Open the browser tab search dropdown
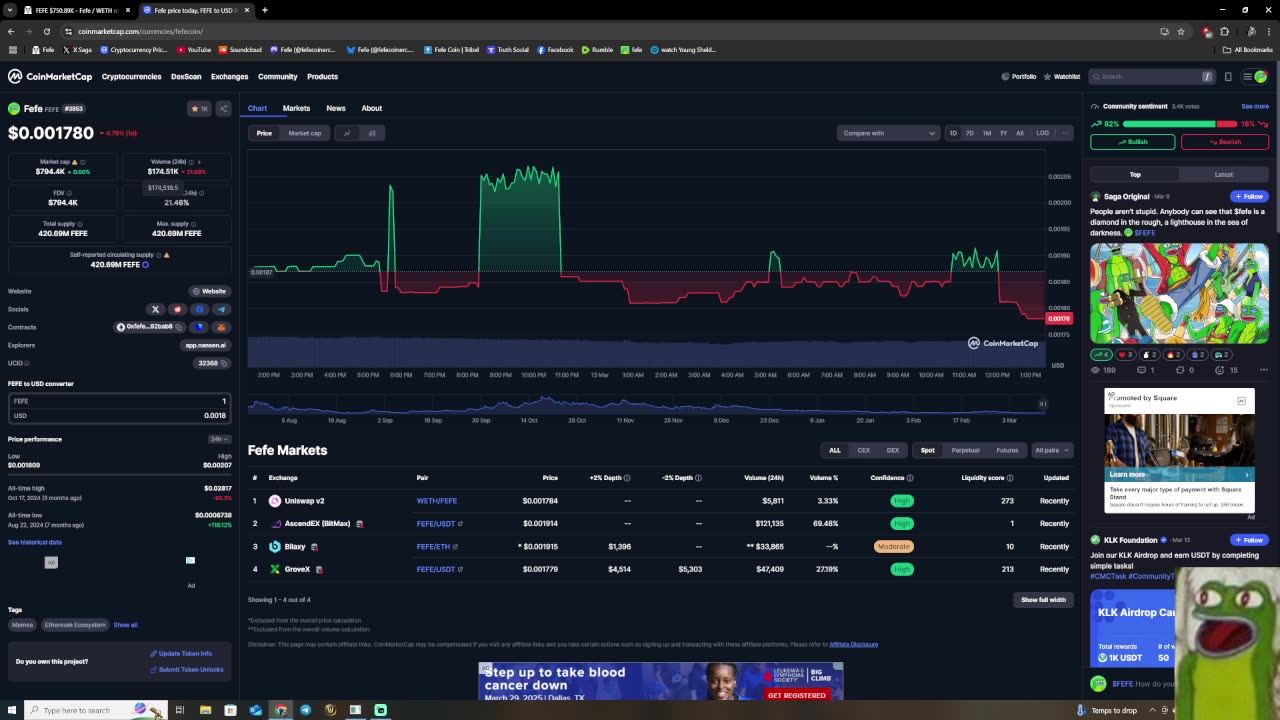The width and height of the screenshot is (1280, 720). (10, 10)
